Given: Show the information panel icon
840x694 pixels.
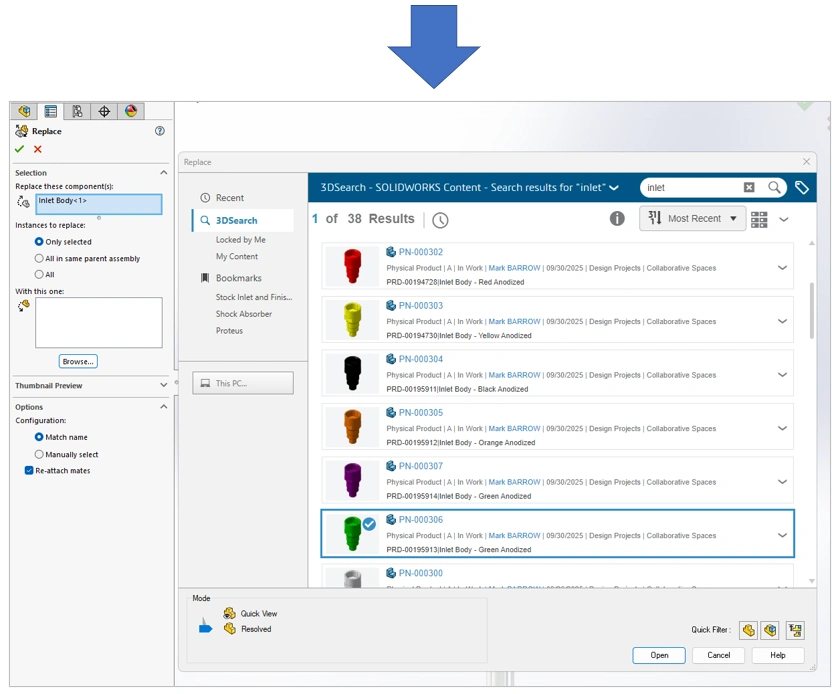Looking at the screenshot, I should click(x=617, y=218).
